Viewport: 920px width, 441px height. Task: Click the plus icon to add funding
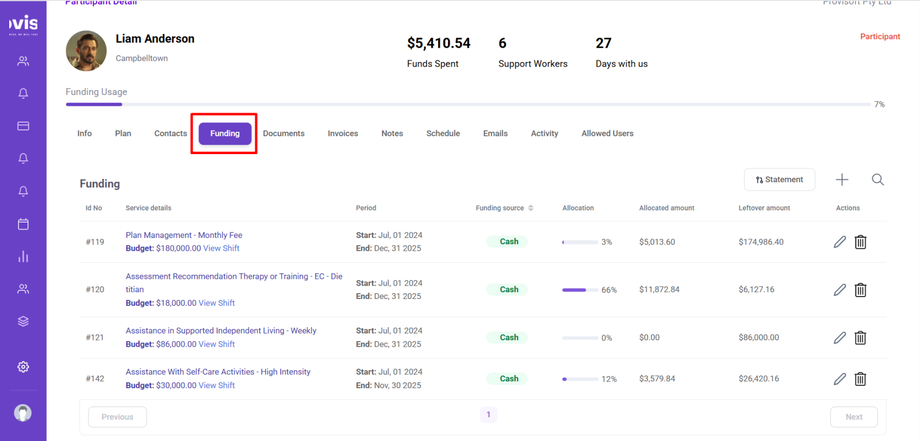point(842,180)
